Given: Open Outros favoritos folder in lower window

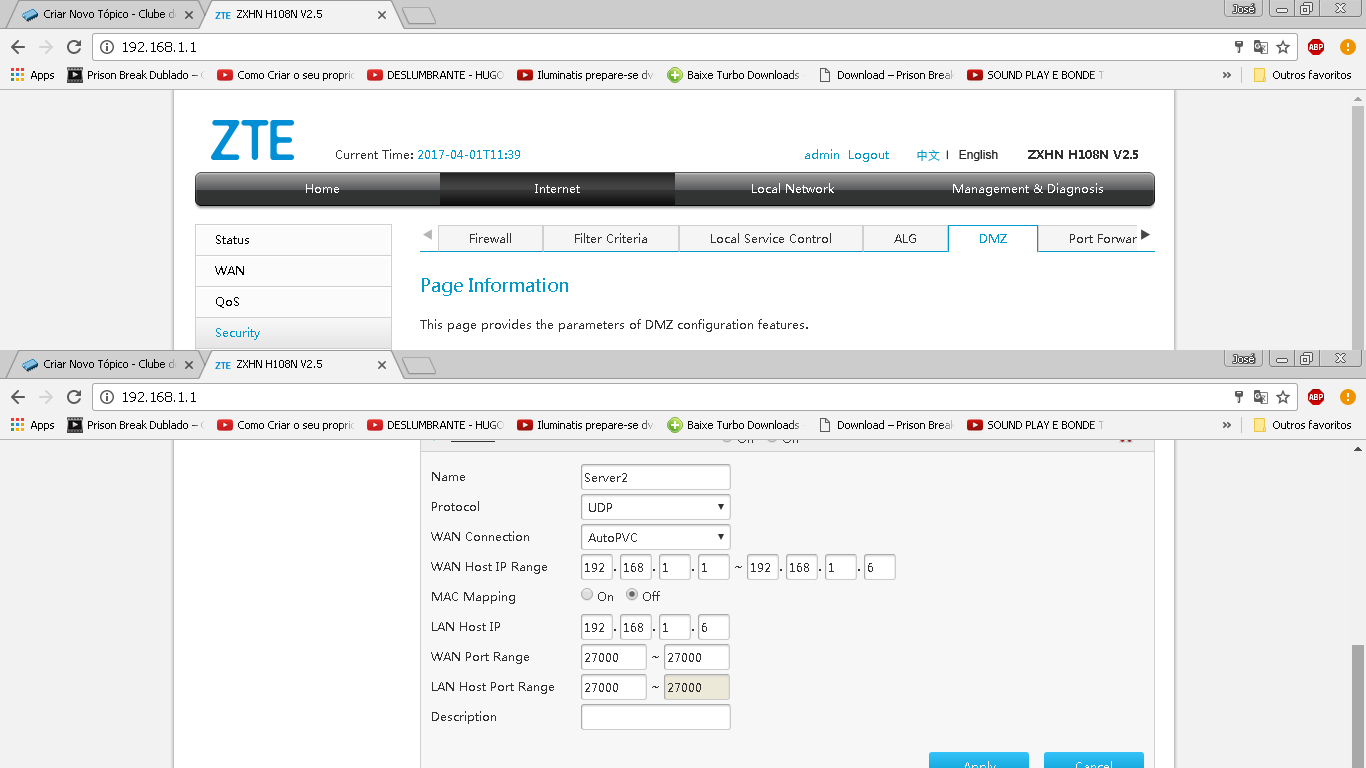Looking at the screenshot, I should pyautogui.click(x=1302, y=425).
